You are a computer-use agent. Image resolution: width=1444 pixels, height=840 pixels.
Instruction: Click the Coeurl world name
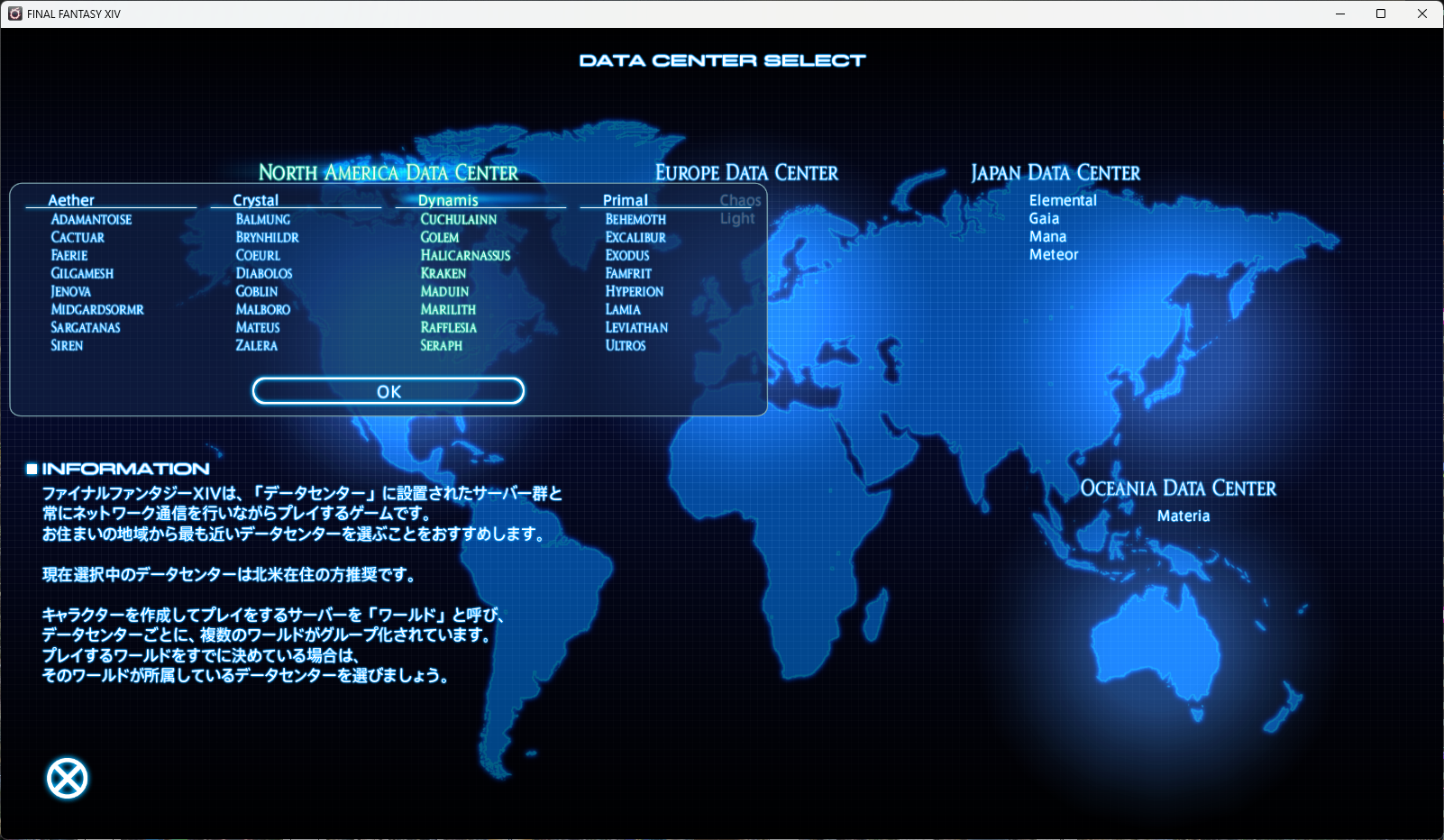(258, 255)
